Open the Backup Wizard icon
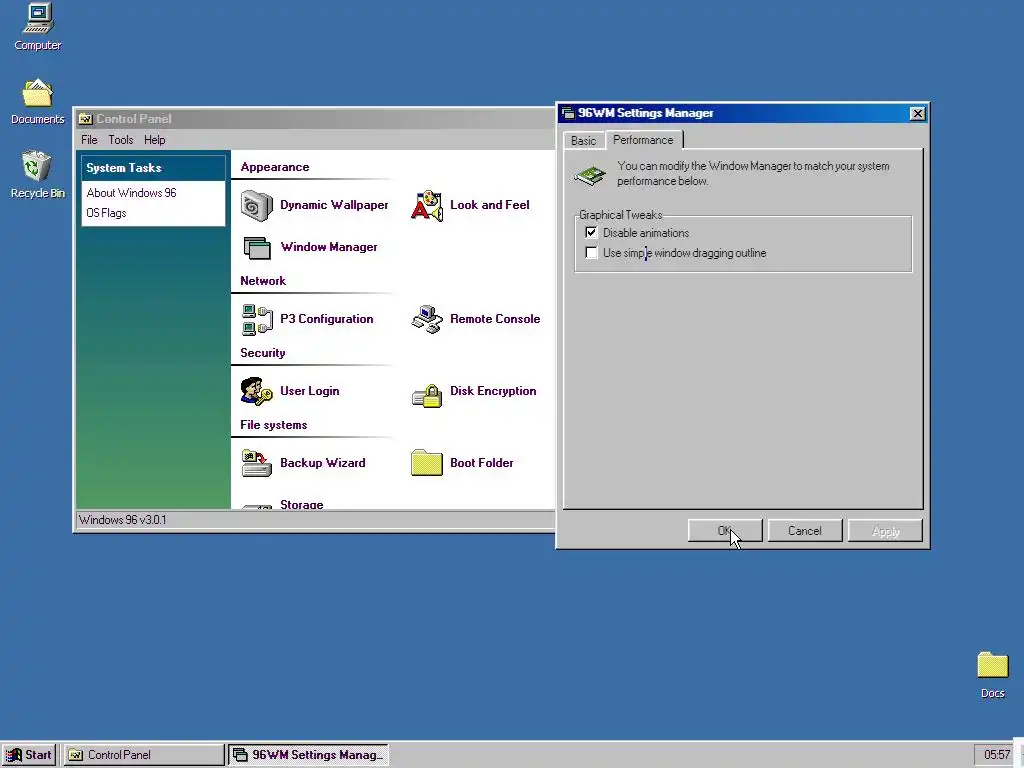This screenshot has height=768, width=1024. click(257, 463)
